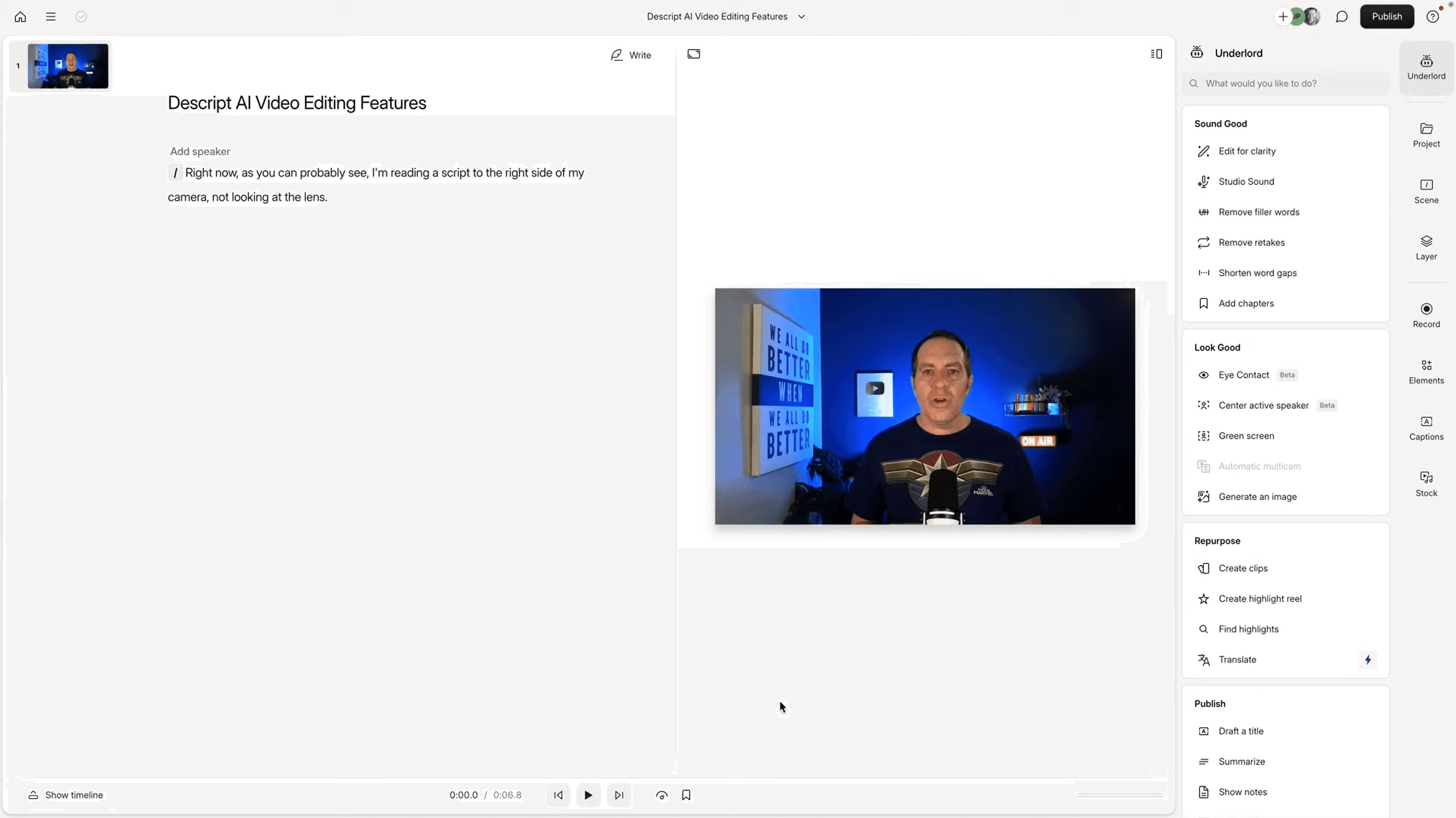Open the Record panel
The height and width of the screenshot is (818, 1456).
1425,314
